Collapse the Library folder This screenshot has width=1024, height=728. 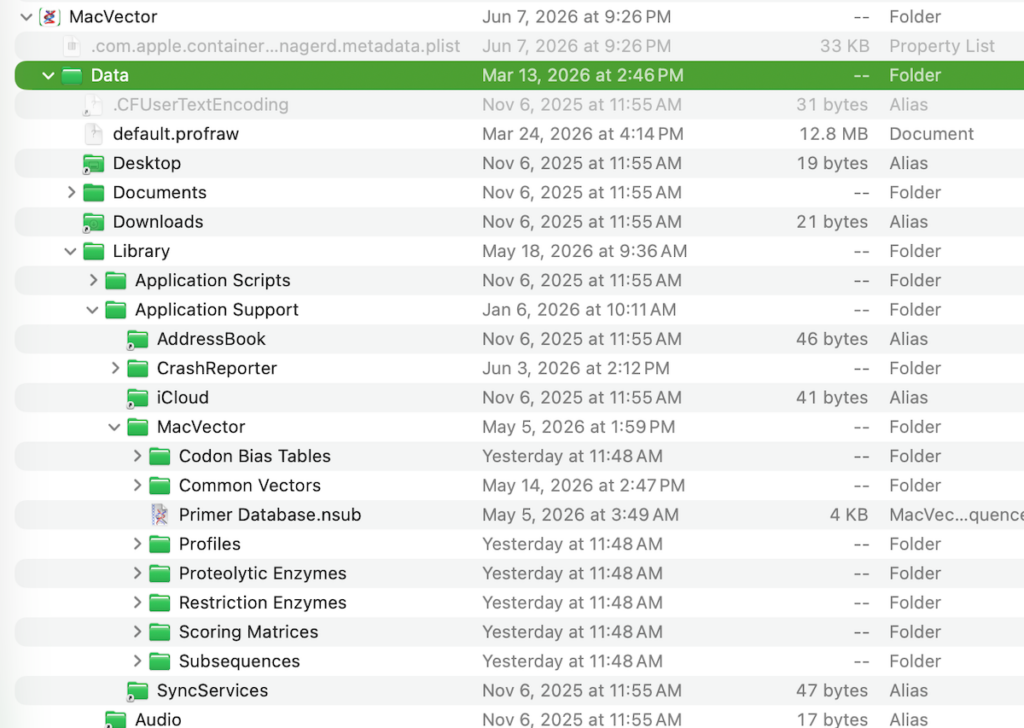(x=71, y=251)
